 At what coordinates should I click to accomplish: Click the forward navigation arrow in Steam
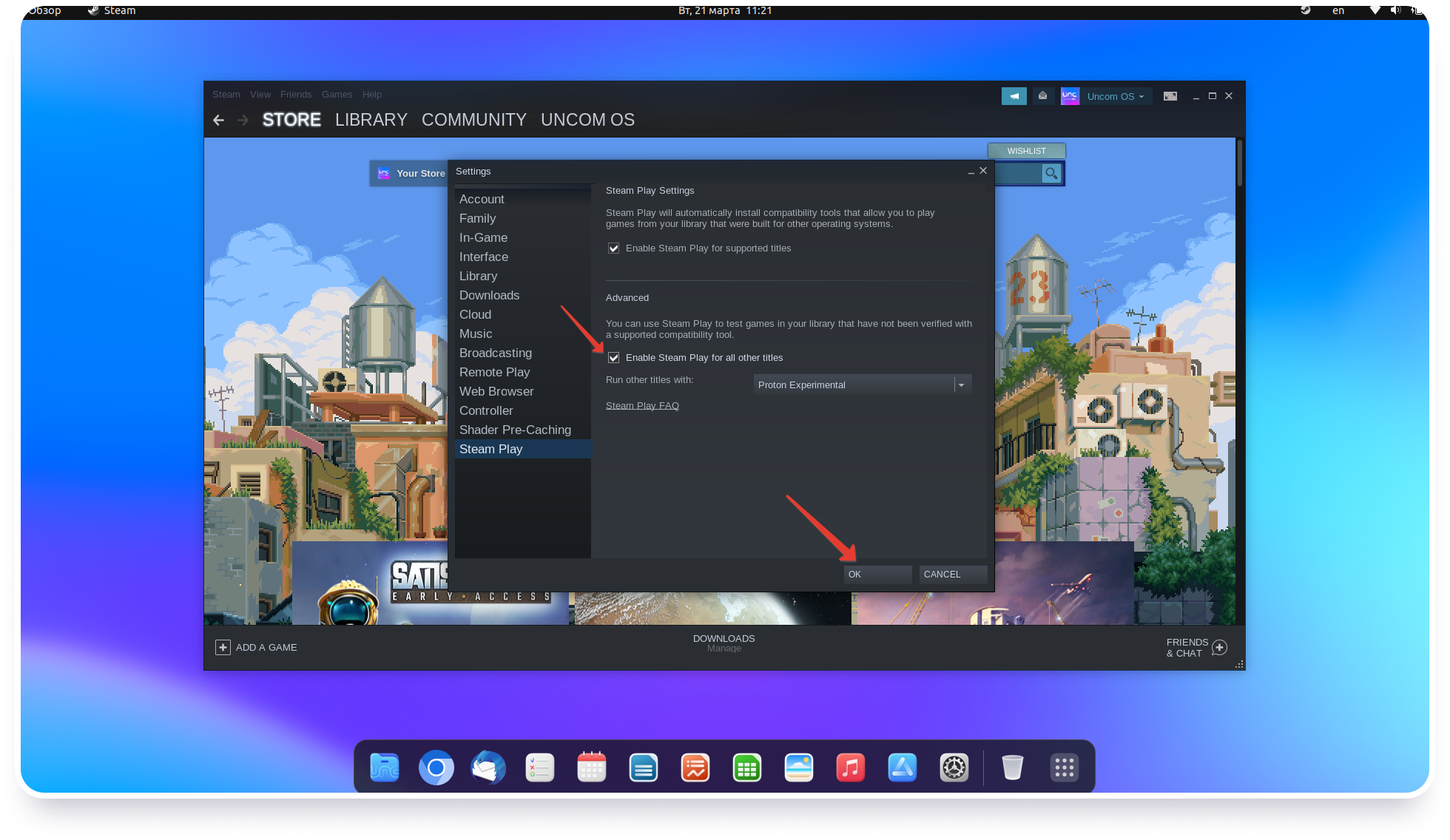coord(243,120)
